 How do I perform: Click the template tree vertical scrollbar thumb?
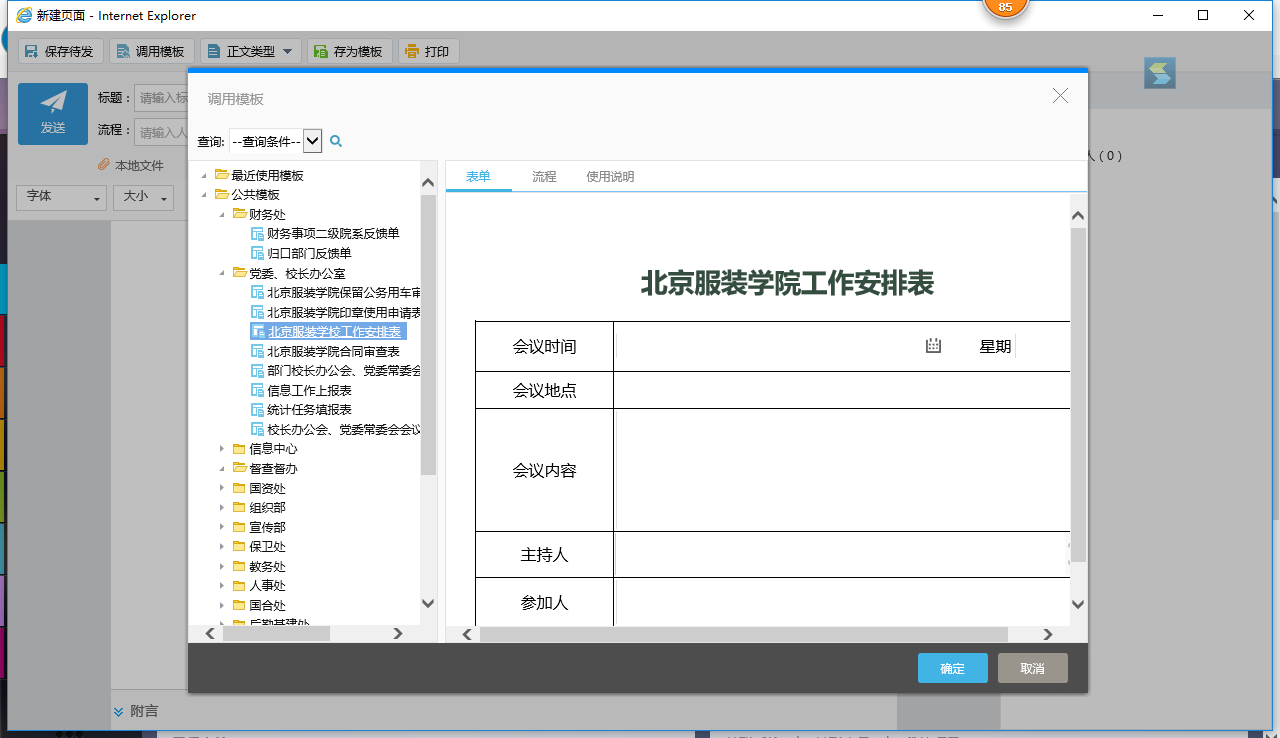tap(428, 335)
